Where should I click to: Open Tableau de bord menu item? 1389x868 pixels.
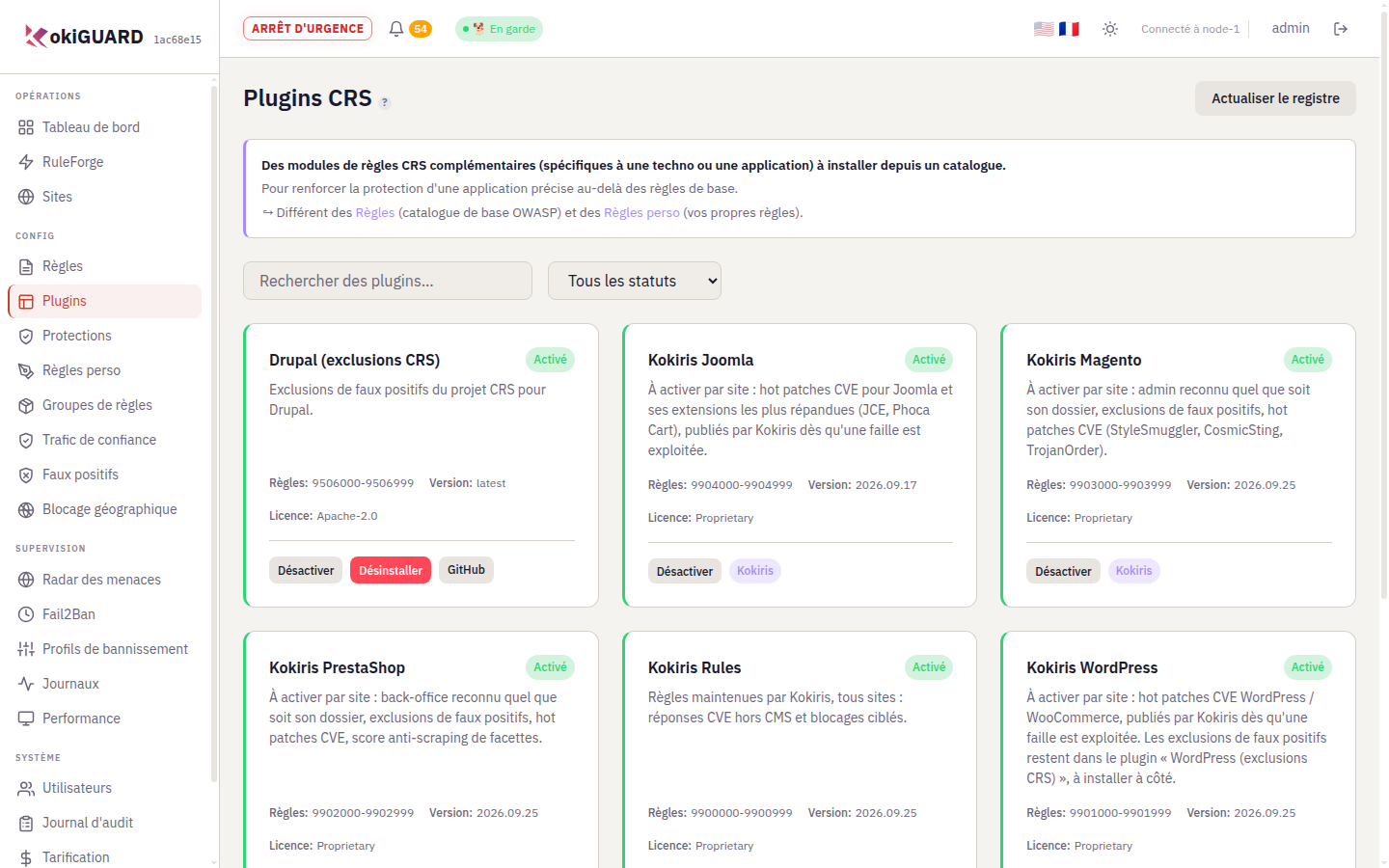click(104, 127)
